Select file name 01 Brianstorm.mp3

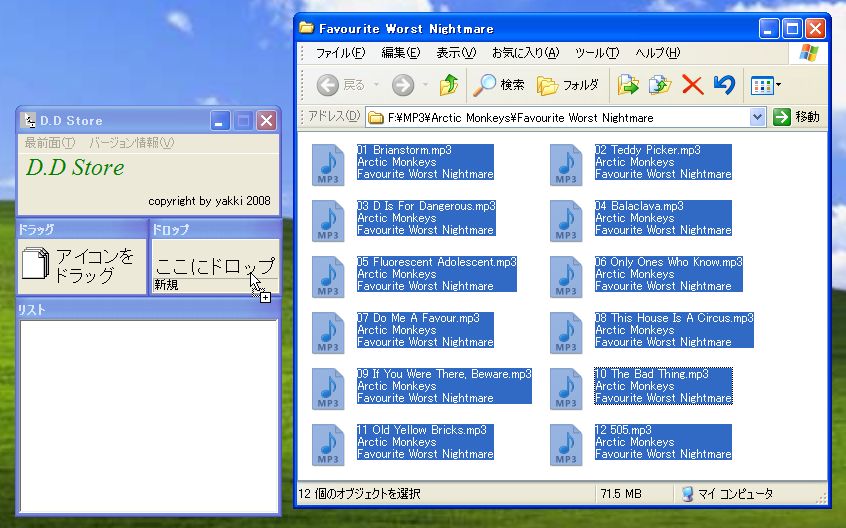404,150
